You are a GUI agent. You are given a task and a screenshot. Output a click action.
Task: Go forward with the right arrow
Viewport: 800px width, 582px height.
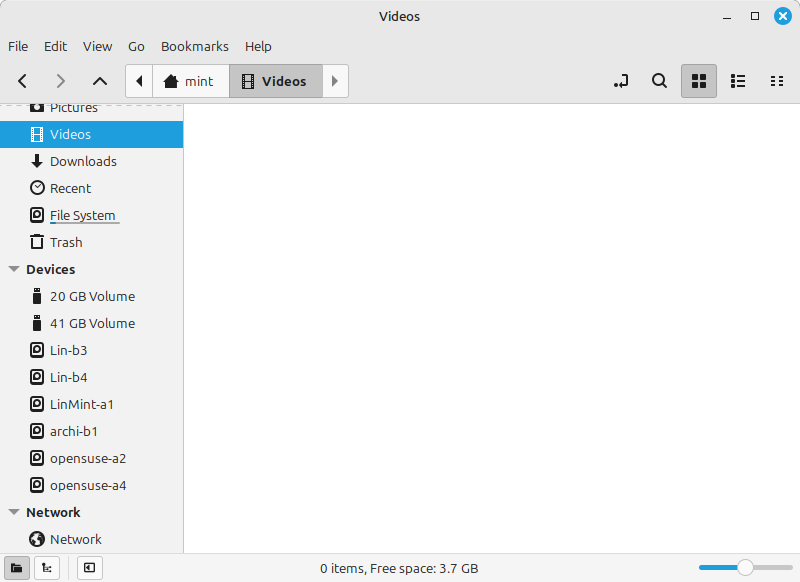click(61, 81)
